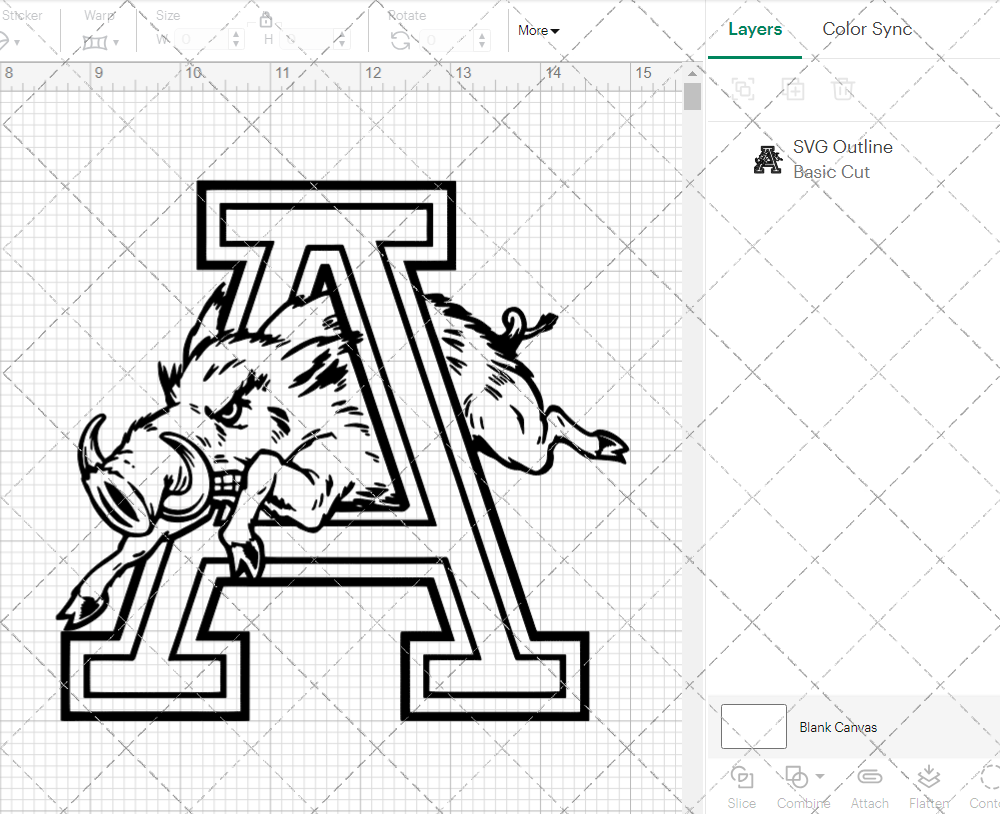
Task: Click the Blank Canvas label
Action: pos(839,727)
